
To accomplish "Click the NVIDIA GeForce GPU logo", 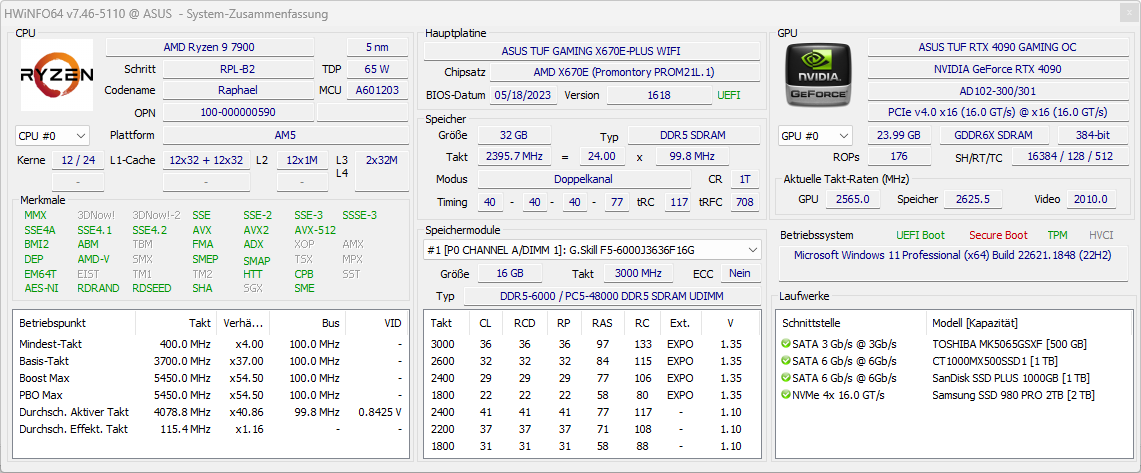I will [816, 73].
